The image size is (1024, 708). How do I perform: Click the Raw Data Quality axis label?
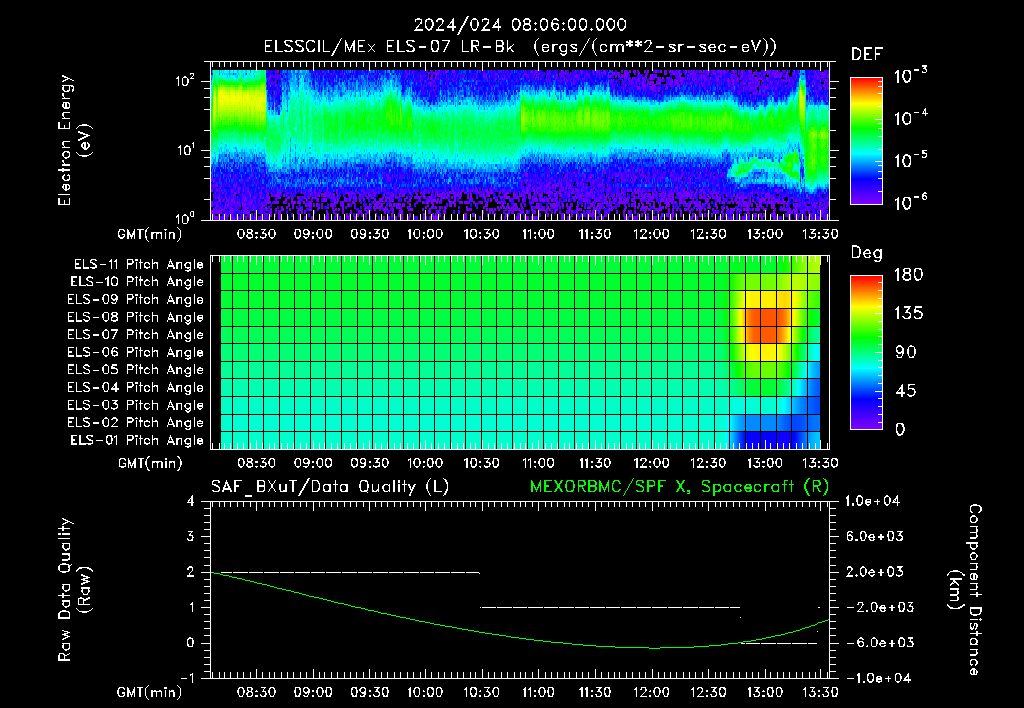[74, 590]
